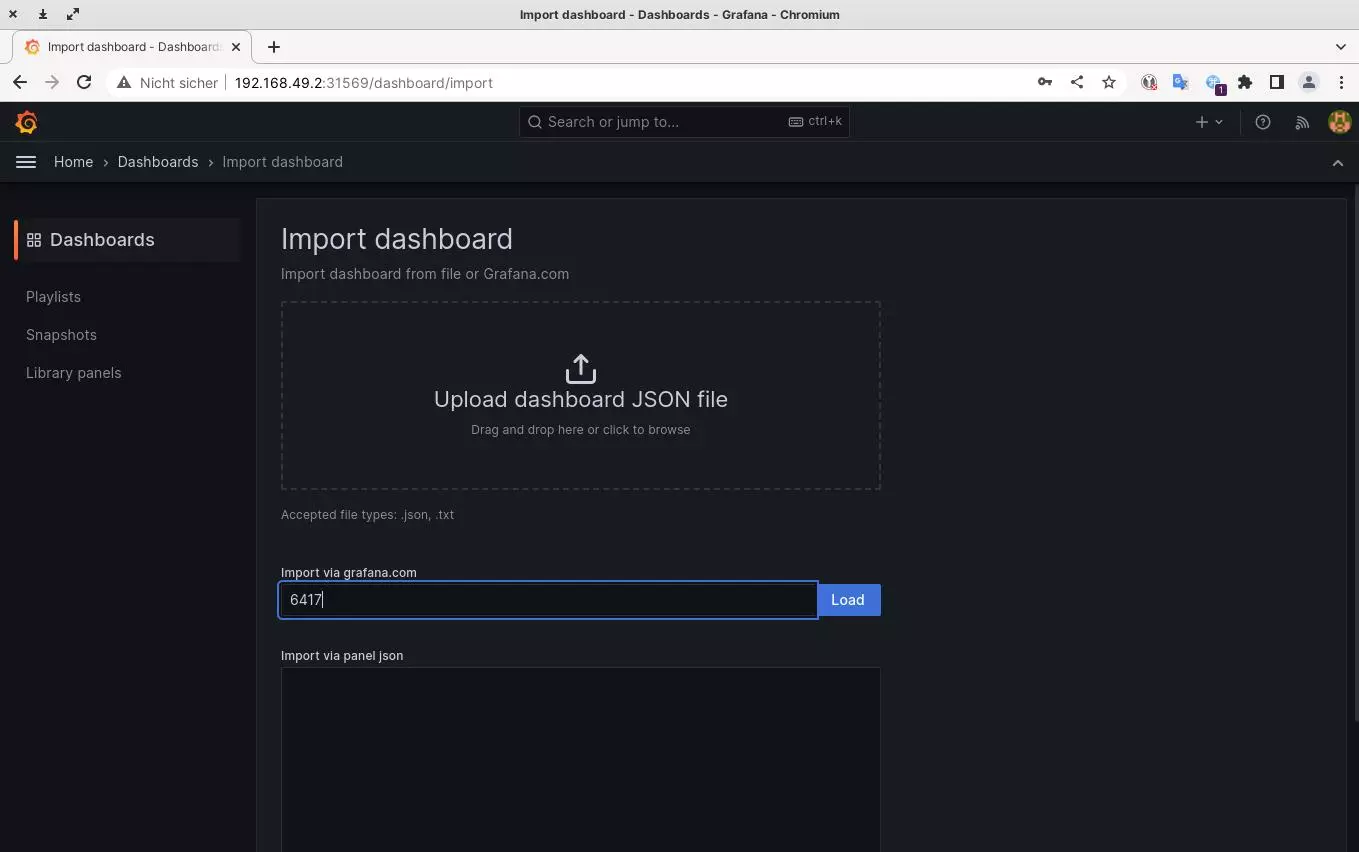This screenshot has height=852, width=1359.
Task: Click the Grafana logo icon
Action: point(27,122)
